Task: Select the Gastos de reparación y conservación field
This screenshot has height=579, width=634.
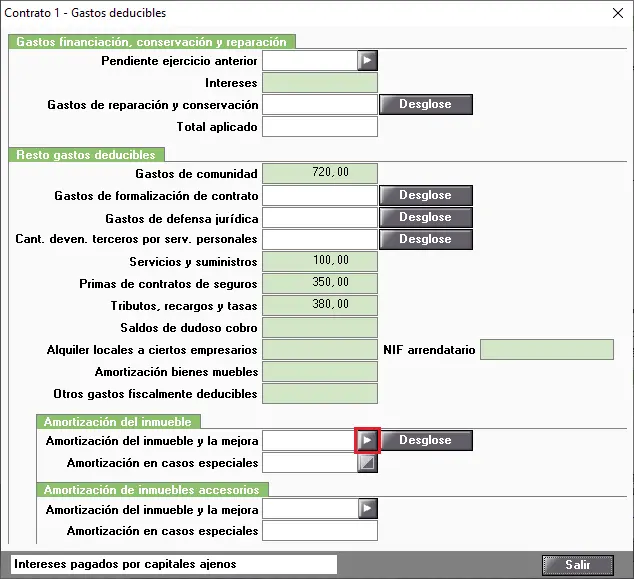Action: coord(320,105)
